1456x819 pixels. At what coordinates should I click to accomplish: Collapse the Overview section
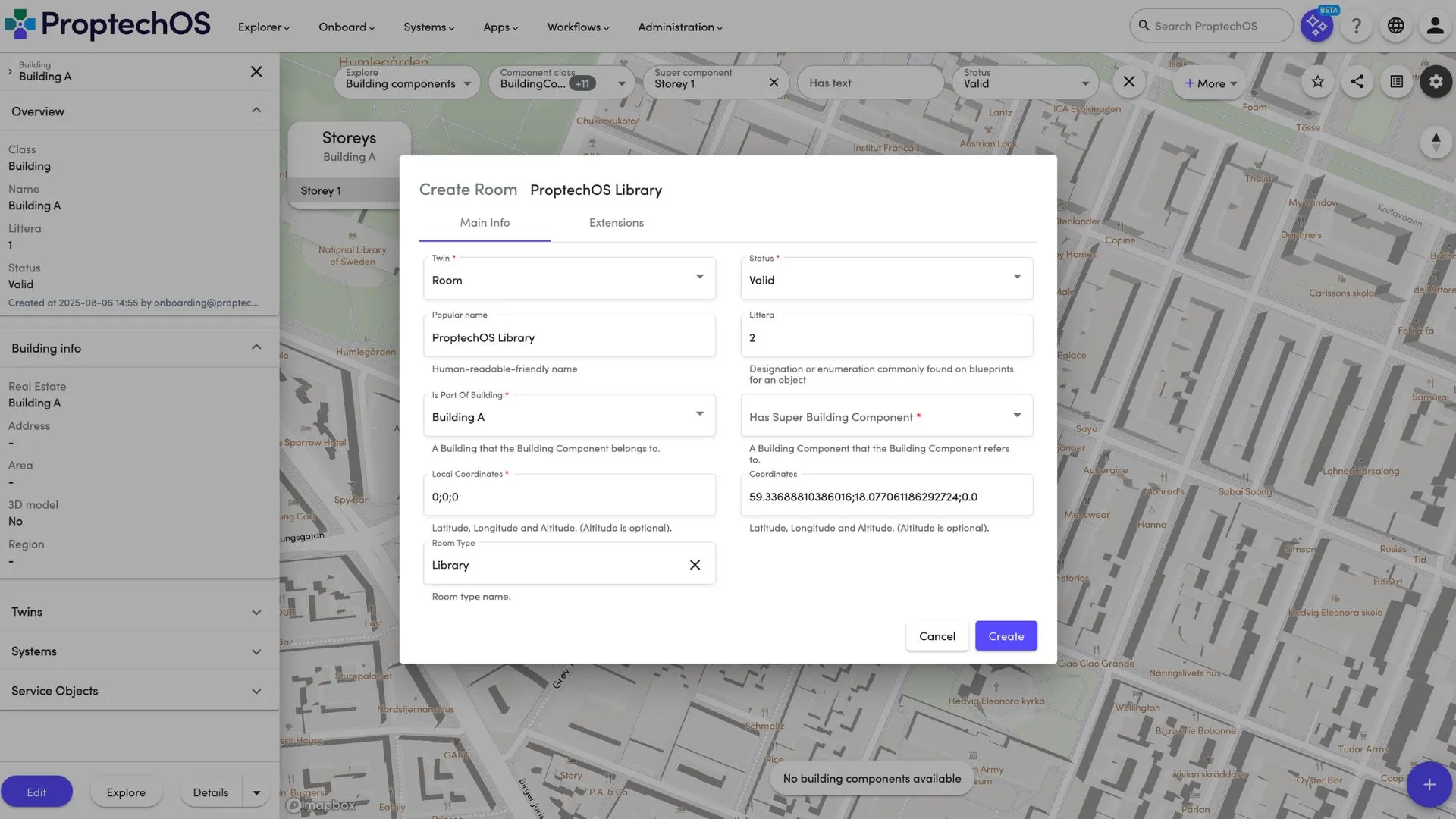[256, 111]
